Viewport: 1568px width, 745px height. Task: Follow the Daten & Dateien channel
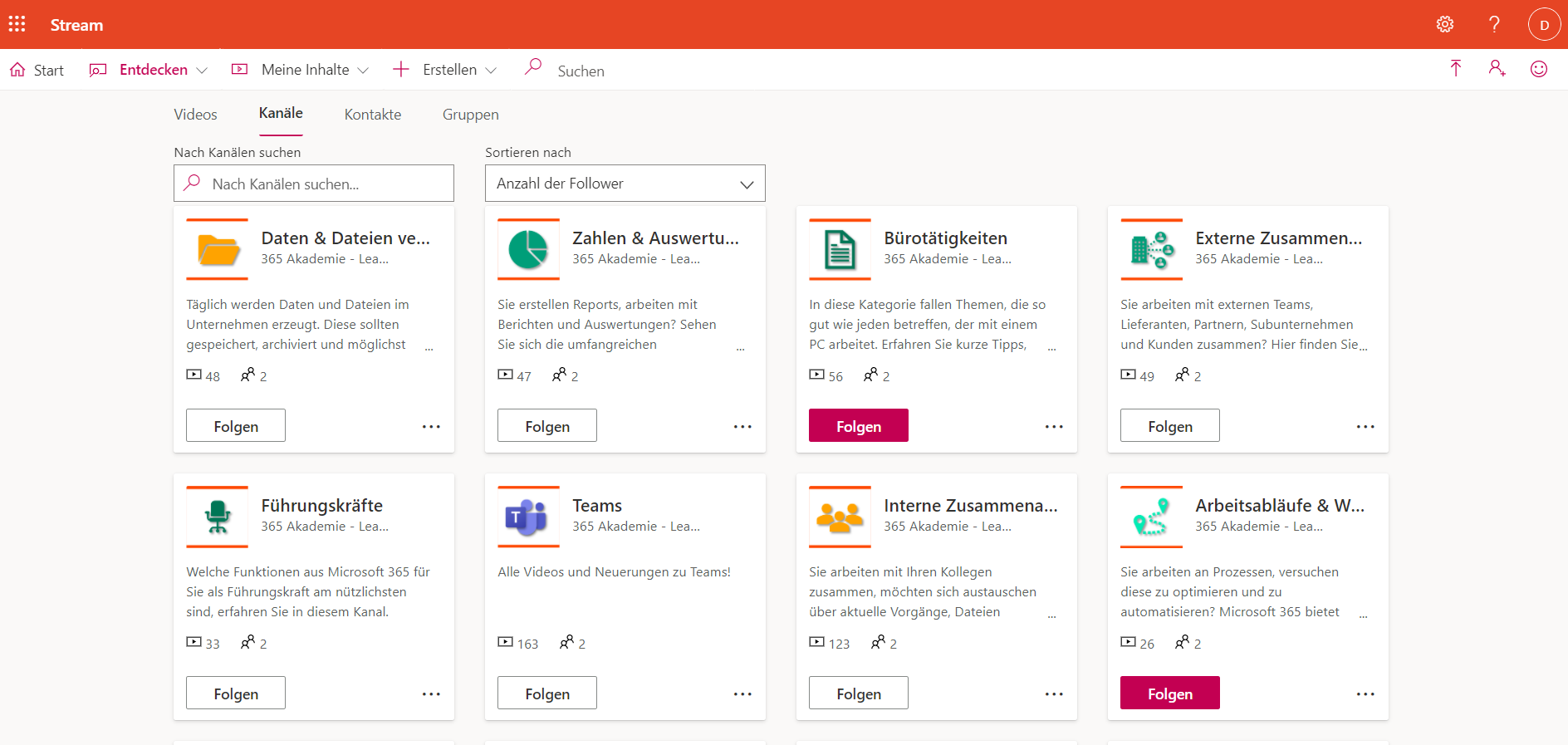click(236, 425)
